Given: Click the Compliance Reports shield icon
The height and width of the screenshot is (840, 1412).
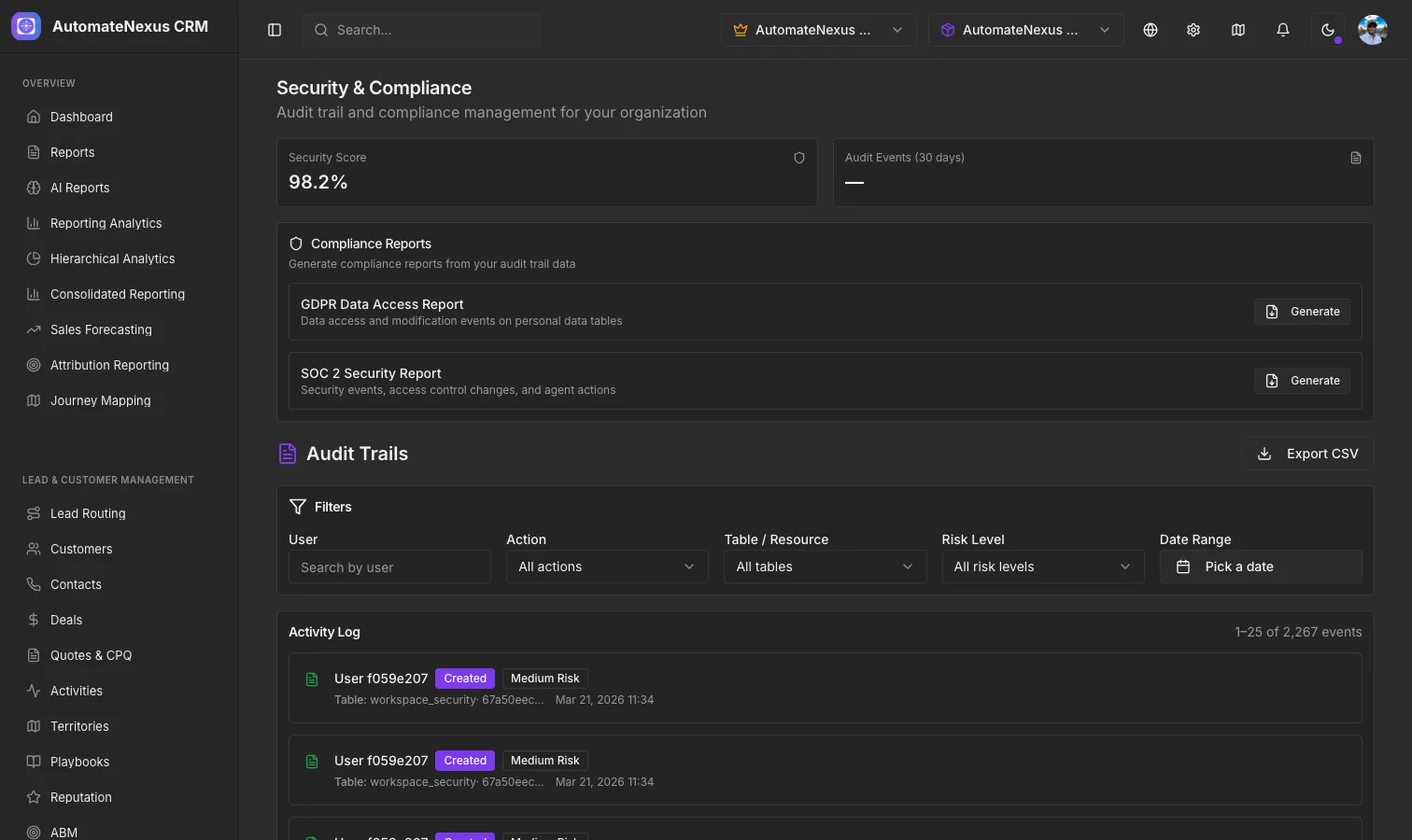Looking at the screenshot, I should tap(296, 244).
